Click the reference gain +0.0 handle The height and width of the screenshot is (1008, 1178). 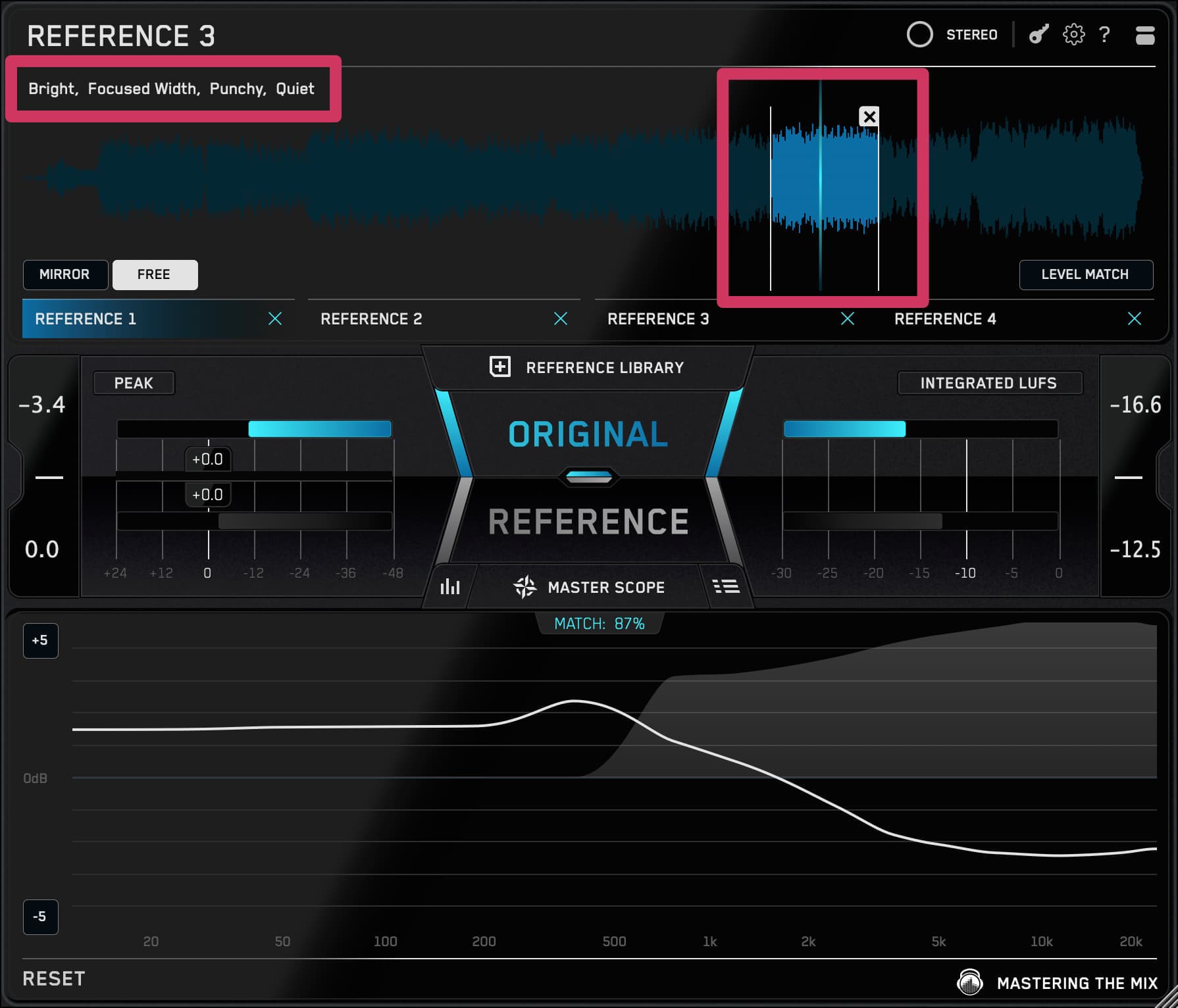pyautogui.click(x=208, y=495)
